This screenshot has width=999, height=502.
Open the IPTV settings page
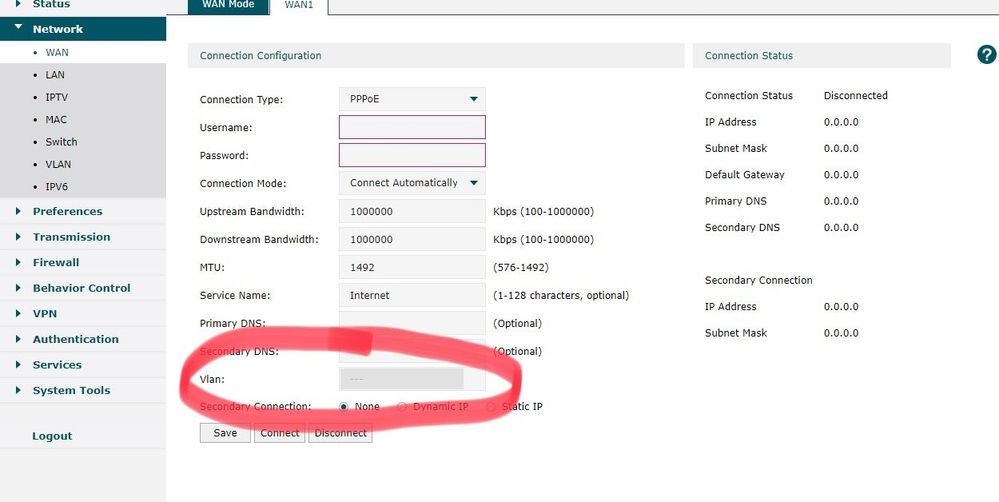[x=56, y=97]
